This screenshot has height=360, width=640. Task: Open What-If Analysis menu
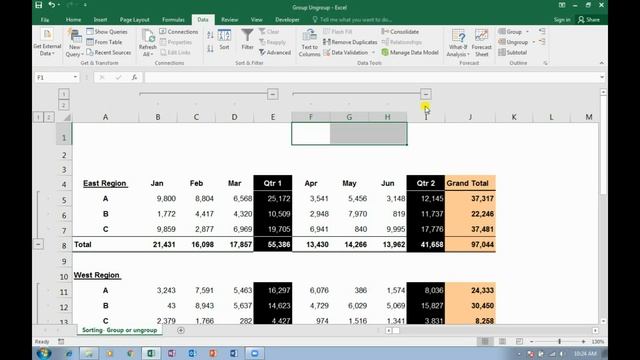click(458, 43)
